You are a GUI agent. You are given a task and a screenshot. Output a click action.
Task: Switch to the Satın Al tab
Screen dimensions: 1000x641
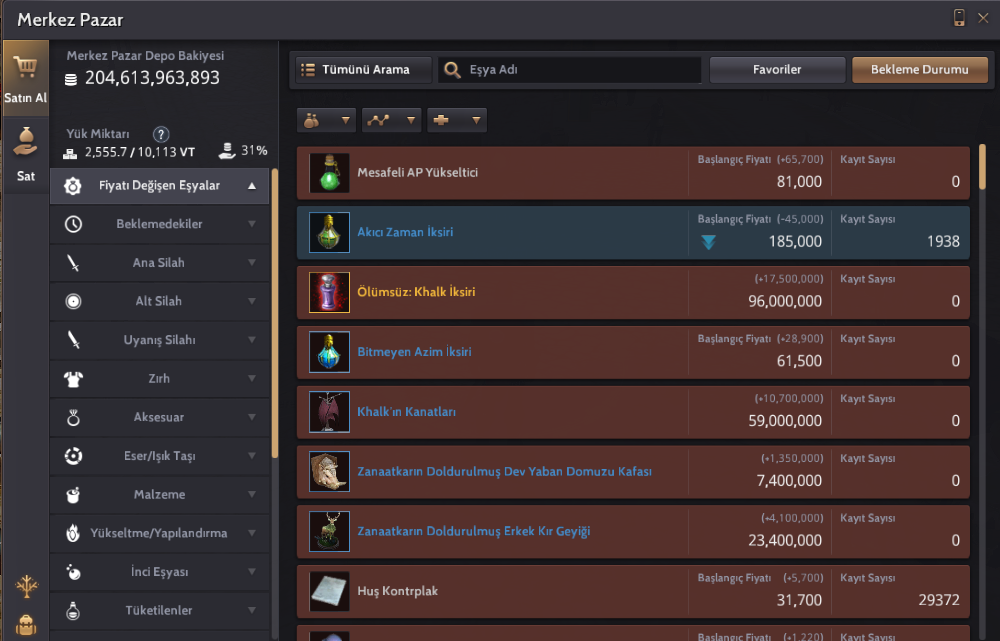(25, 78)
